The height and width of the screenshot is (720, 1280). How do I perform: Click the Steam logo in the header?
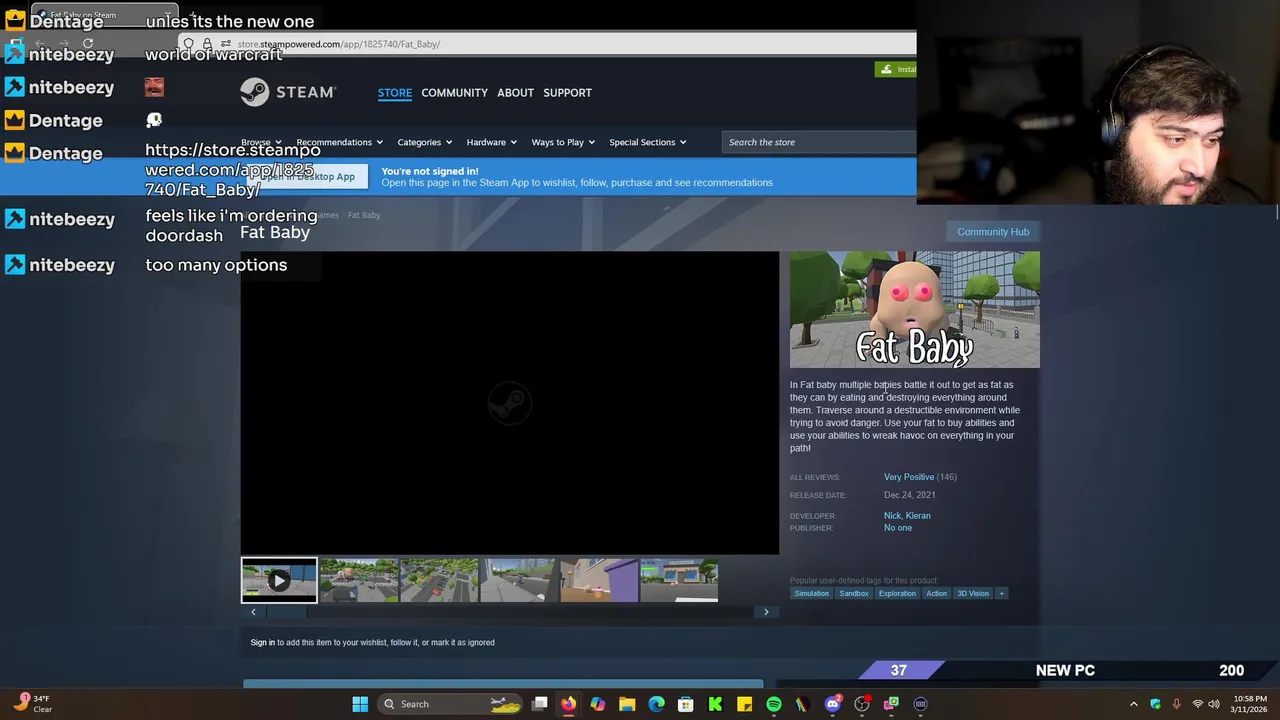[288, 92]
